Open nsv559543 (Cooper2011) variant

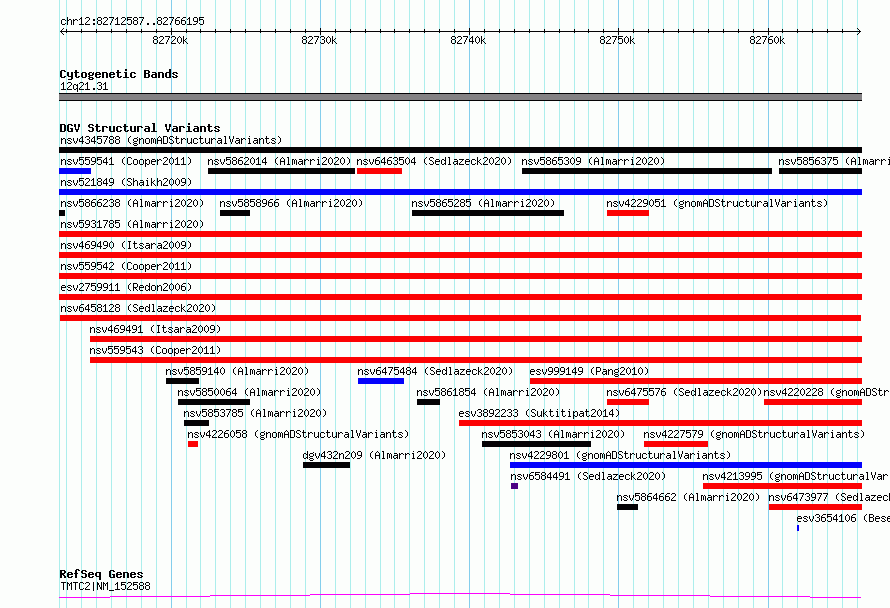155,350
